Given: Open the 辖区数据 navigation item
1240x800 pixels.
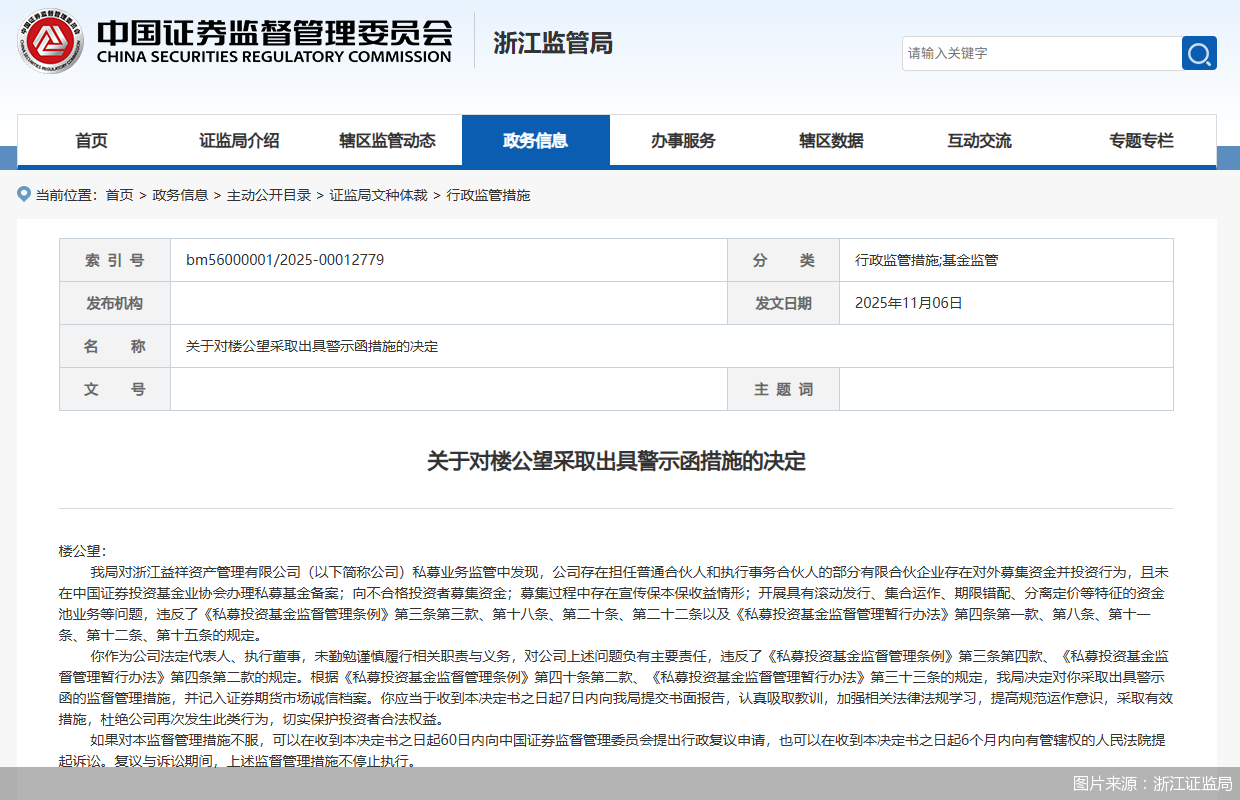Looking at the screenshot, I should tap(832, 140).
